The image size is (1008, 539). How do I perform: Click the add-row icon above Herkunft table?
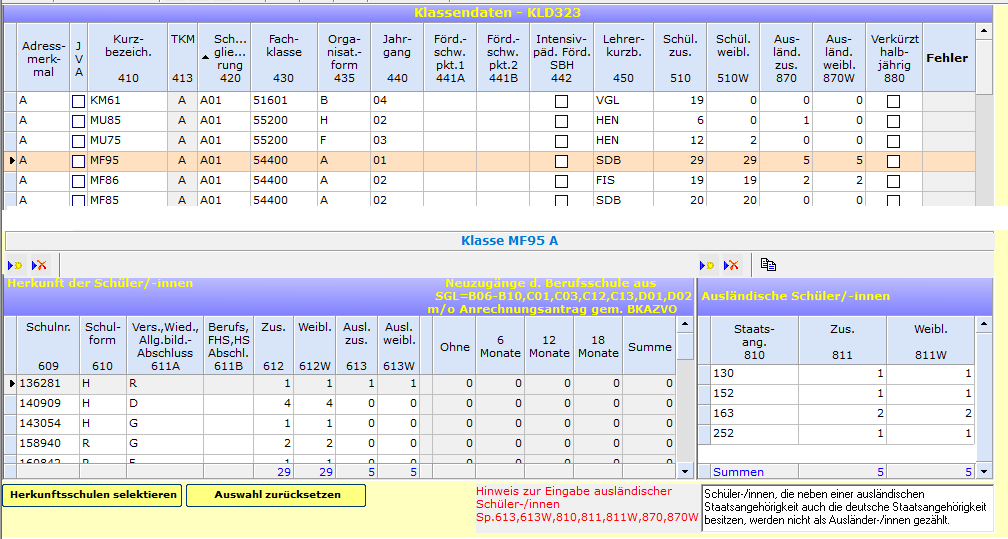click(15, 265)
